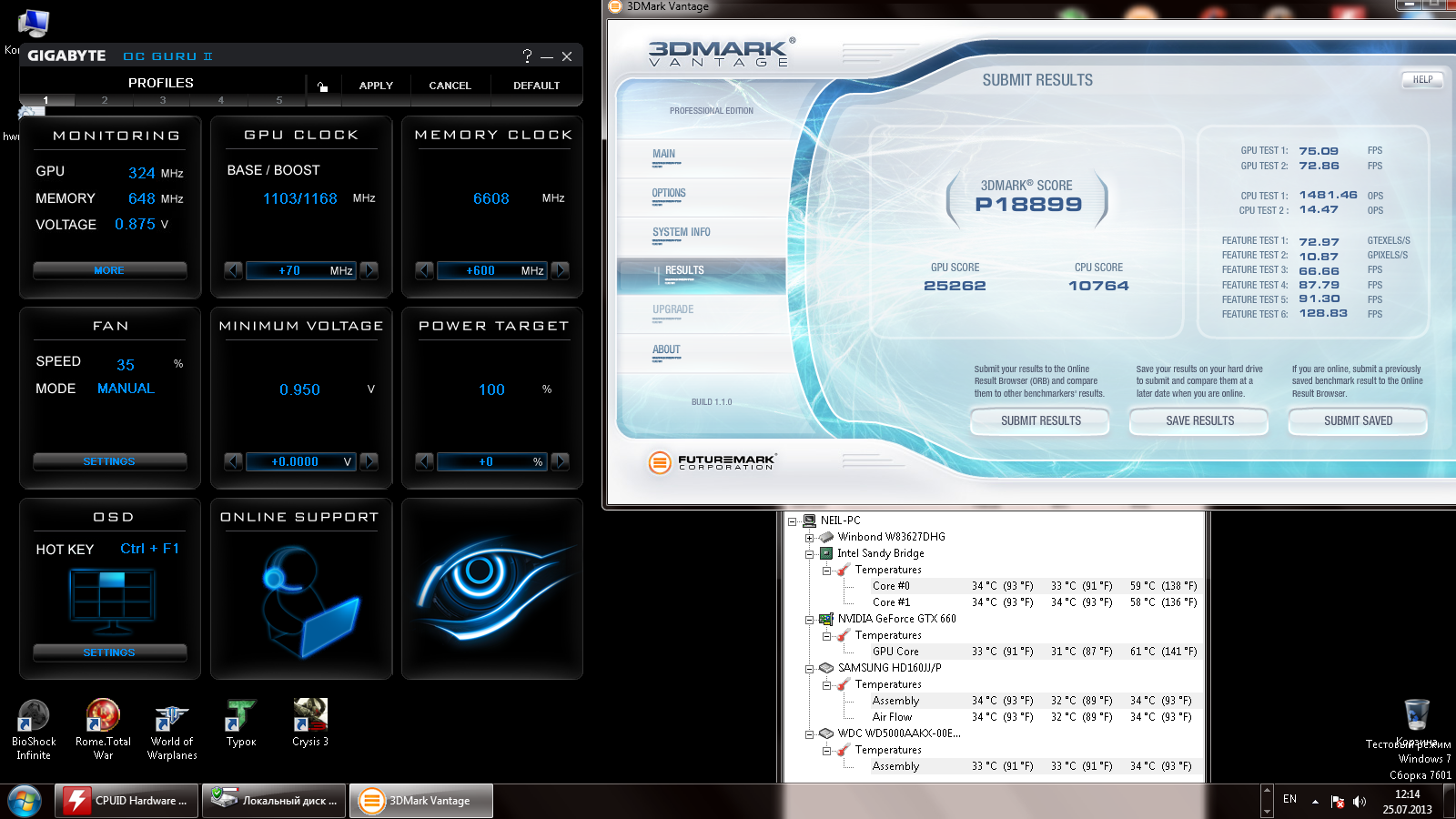The image size is (1456, 819).
Task: Collapse the WDC WD5000AAKX node
Action: tap(809, 734)
